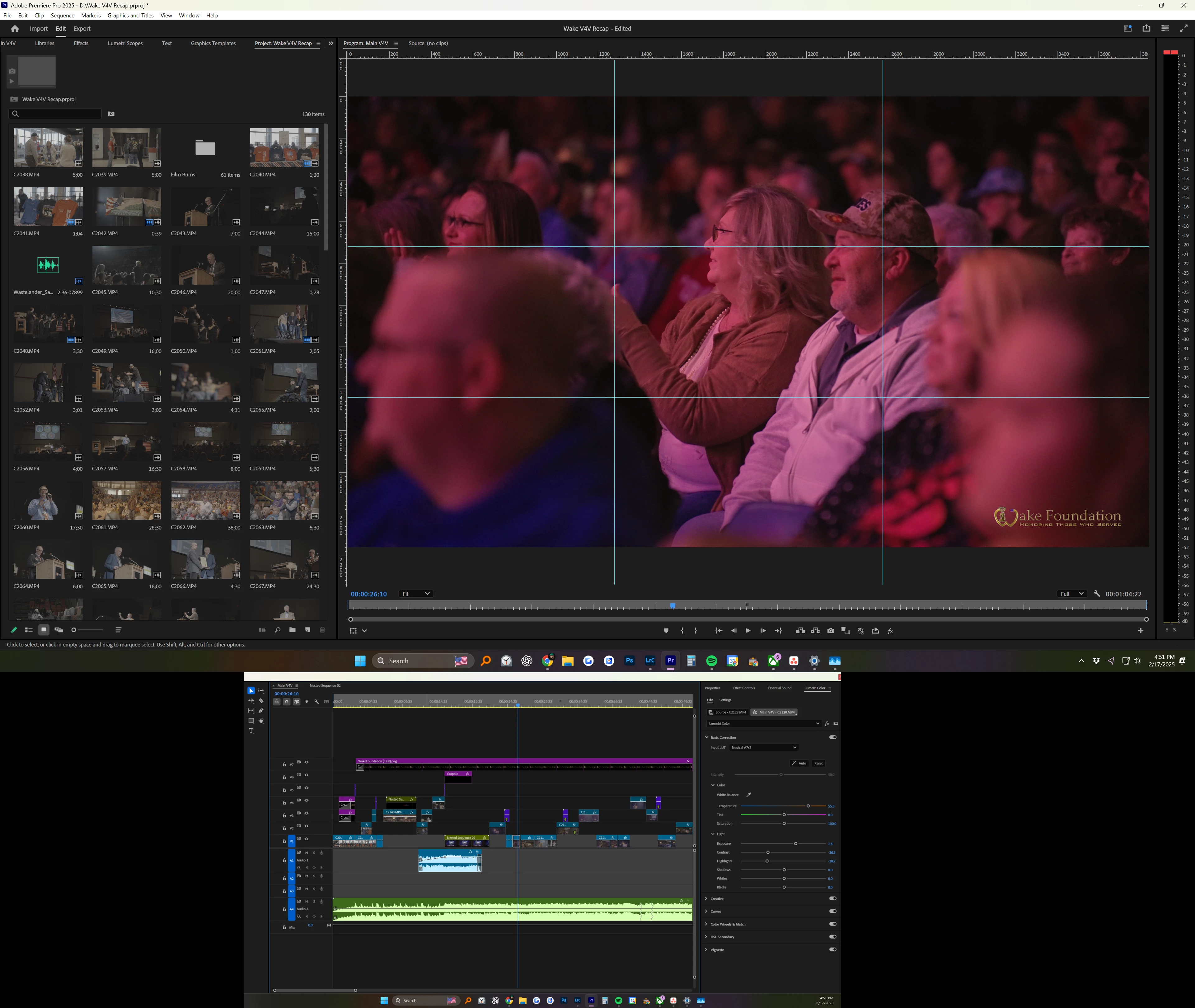Click the Add Marker button in Program monitor
This screenshot has height=1008, width=1195.
click(x=666, y=631)
